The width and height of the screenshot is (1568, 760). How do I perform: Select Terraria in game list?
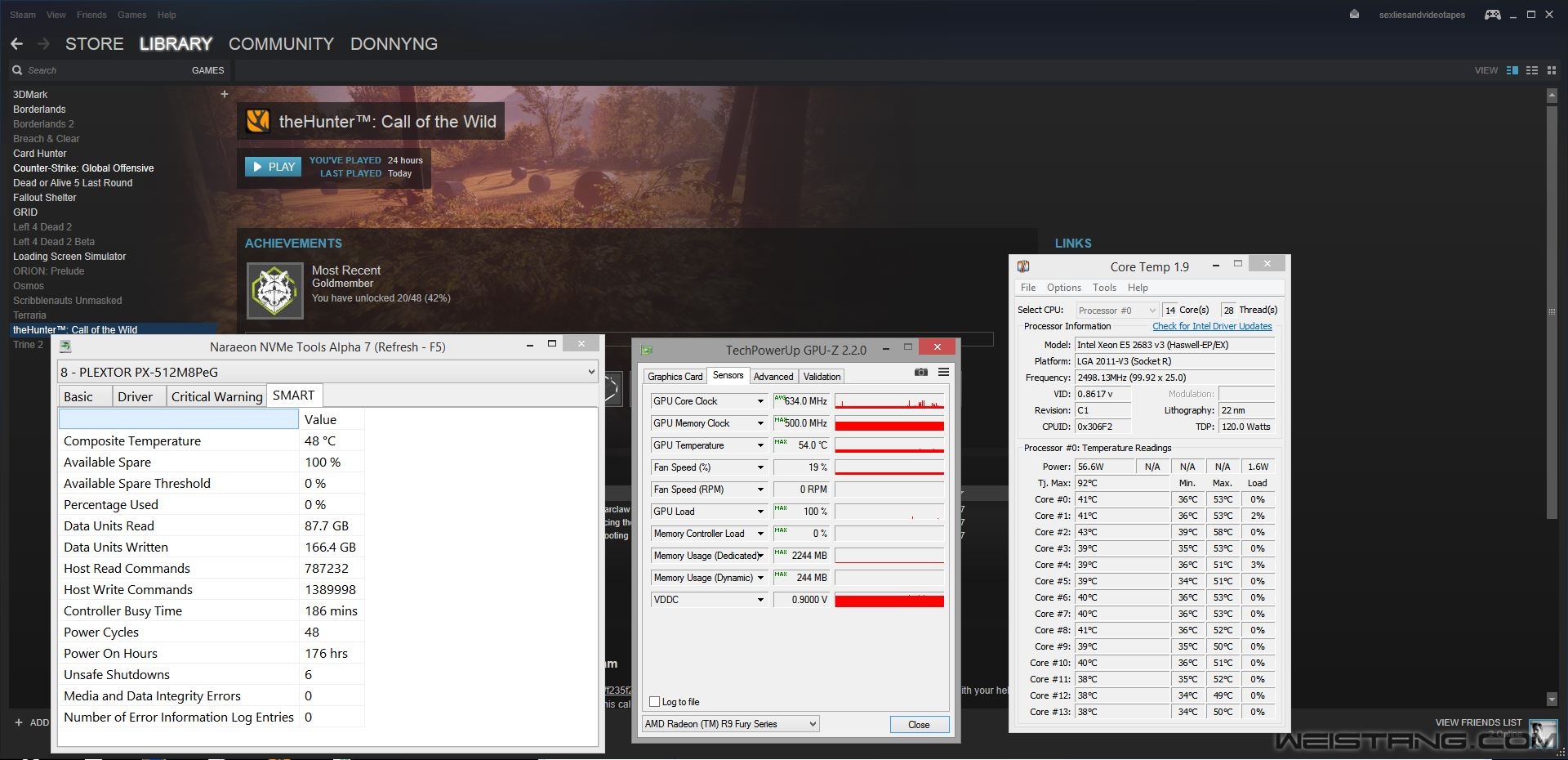(x=29, y=315)
